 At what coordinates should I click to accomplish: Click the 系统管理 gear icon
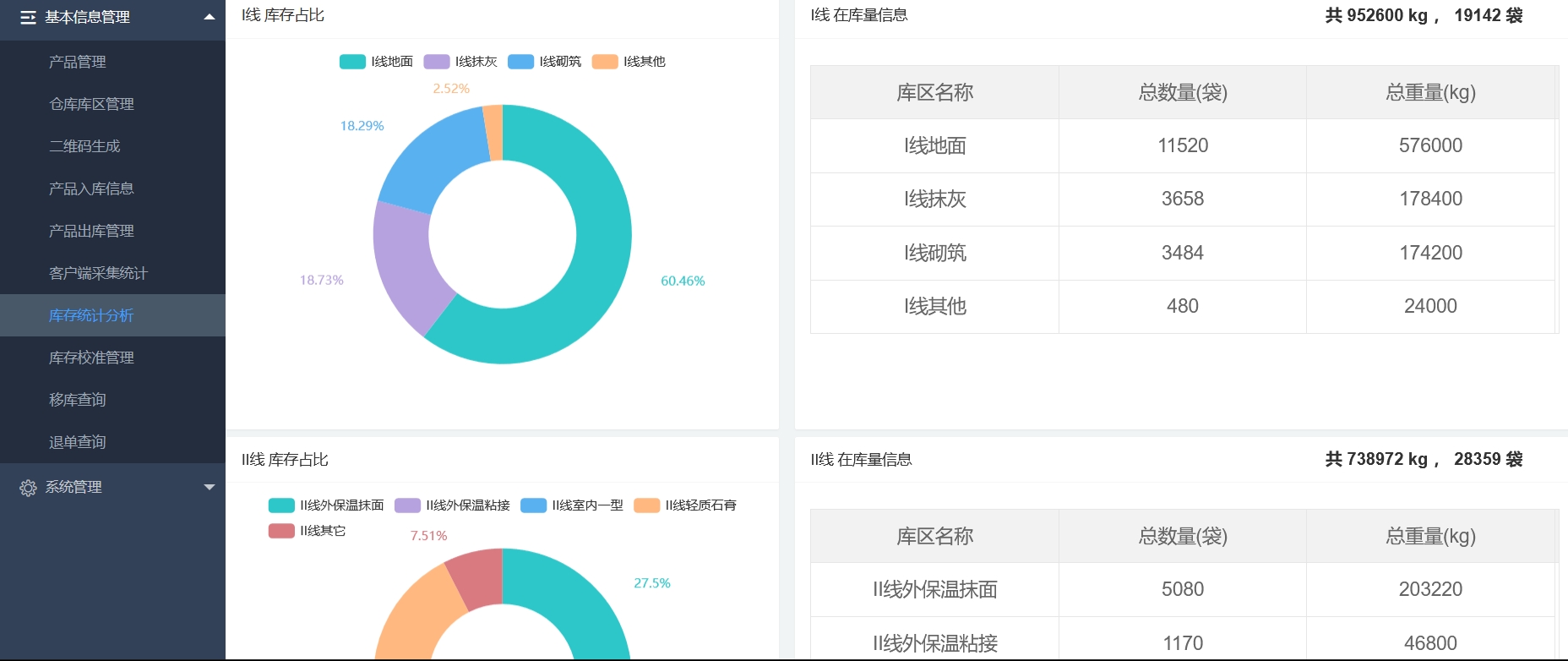click(x=28, y=488)
